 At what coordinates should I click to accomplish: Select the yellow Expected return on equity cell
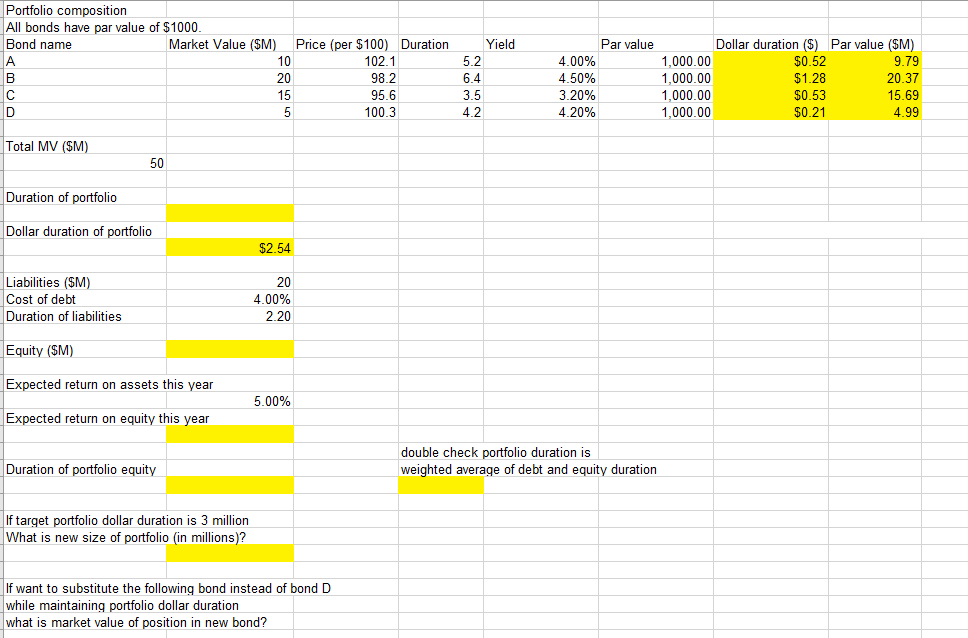230,434
